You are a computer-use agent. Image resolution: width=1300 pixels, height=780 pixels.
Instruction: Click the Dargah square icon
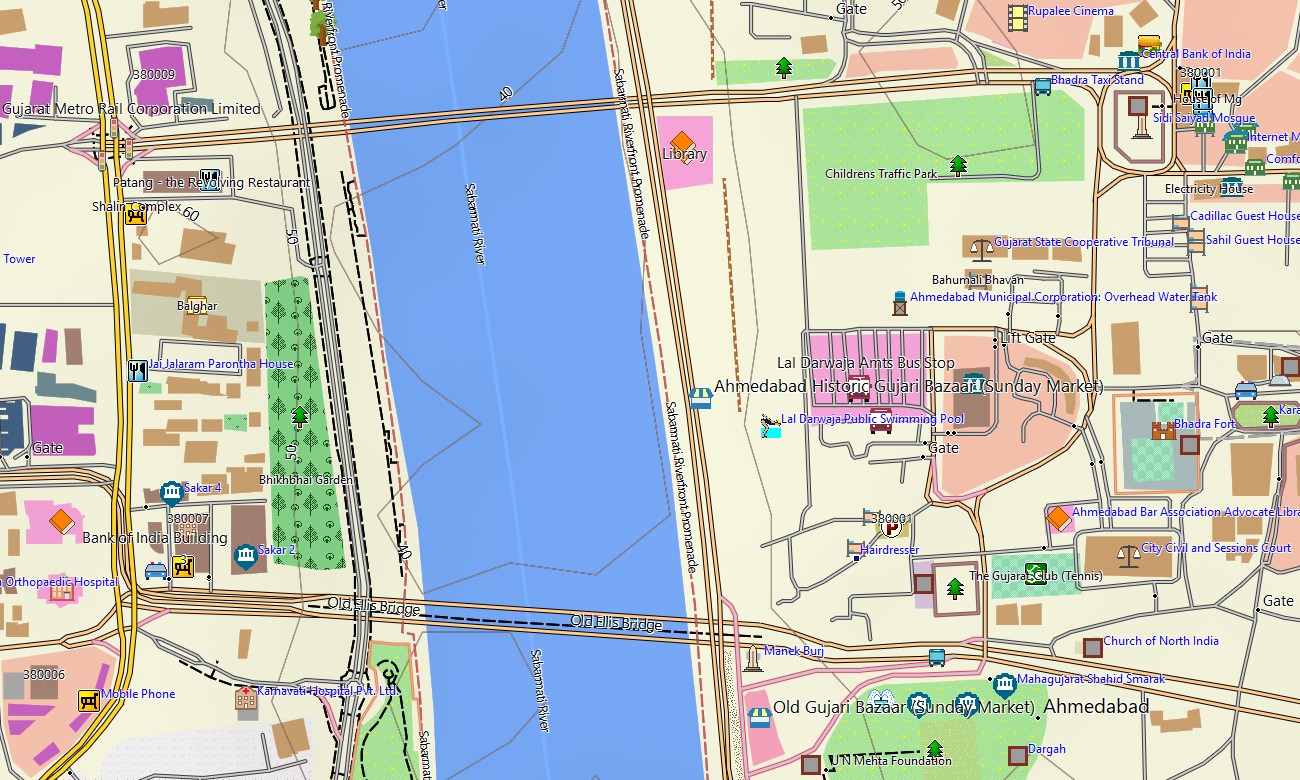(1017, 754)
